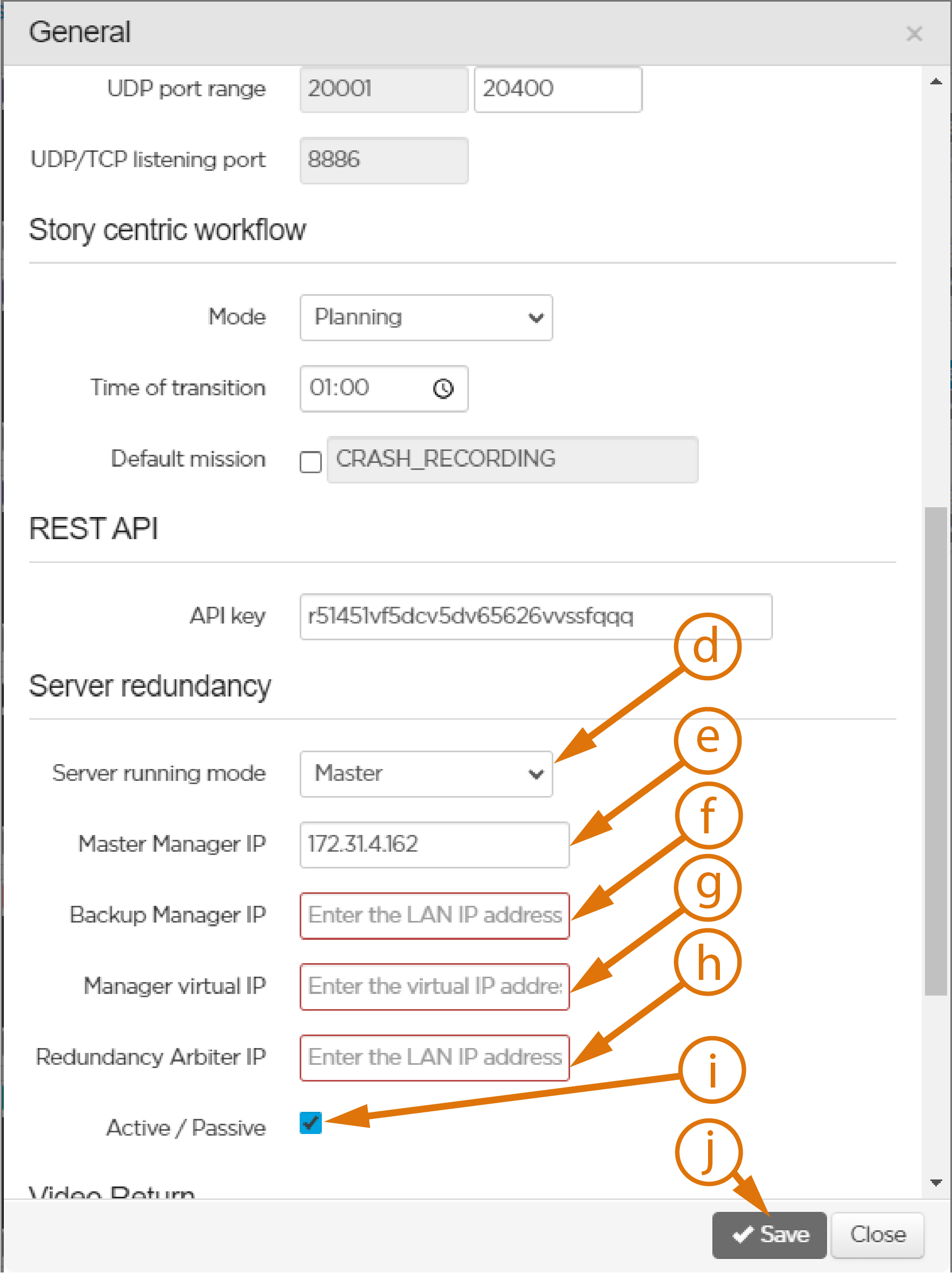Save the General settings
The height and width of the screenshot is (1273, 952).
pyautogui.click(x=769, y=1235)
